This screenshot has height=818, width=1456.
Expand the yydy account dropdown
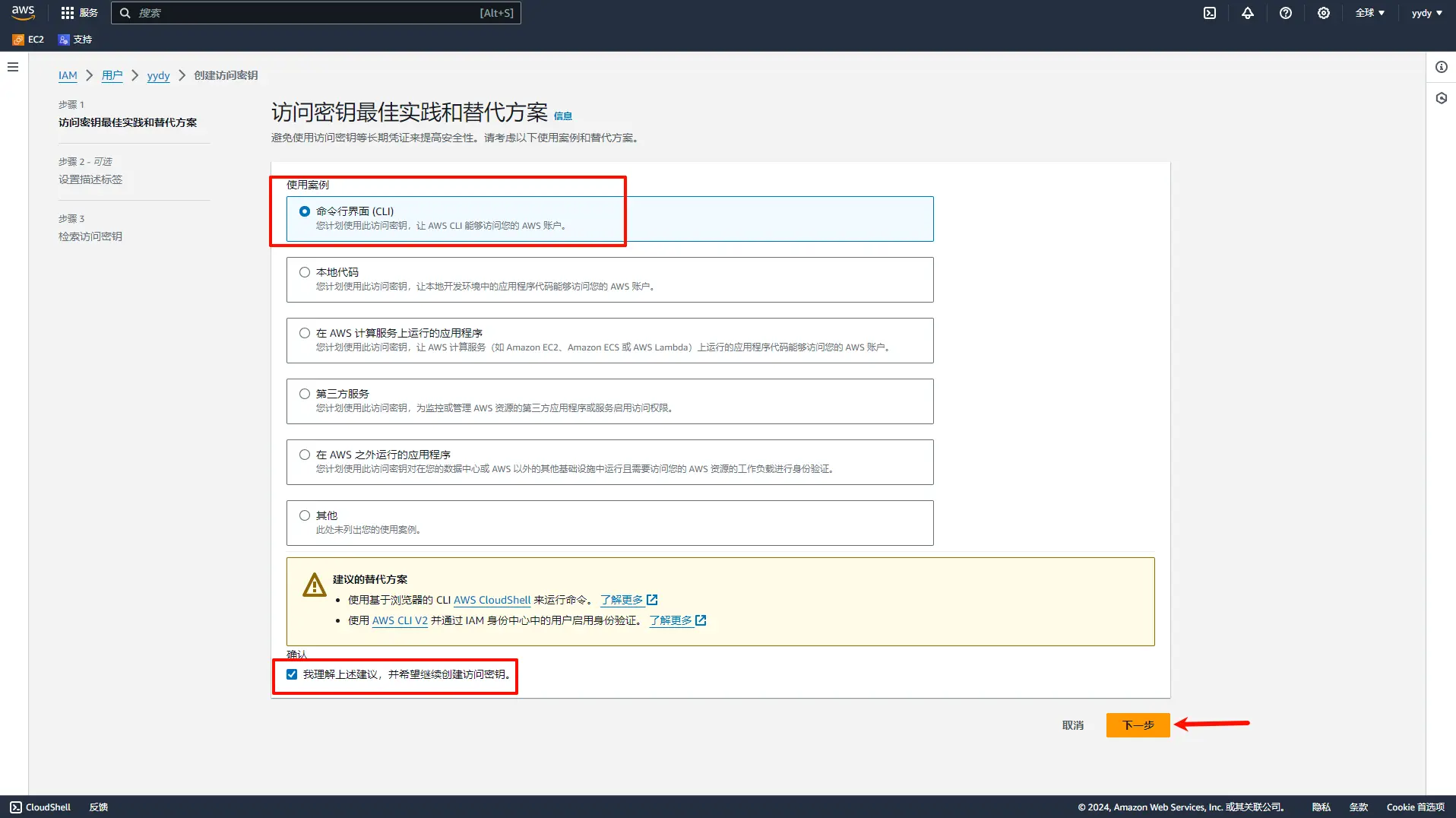[1426, 13]
